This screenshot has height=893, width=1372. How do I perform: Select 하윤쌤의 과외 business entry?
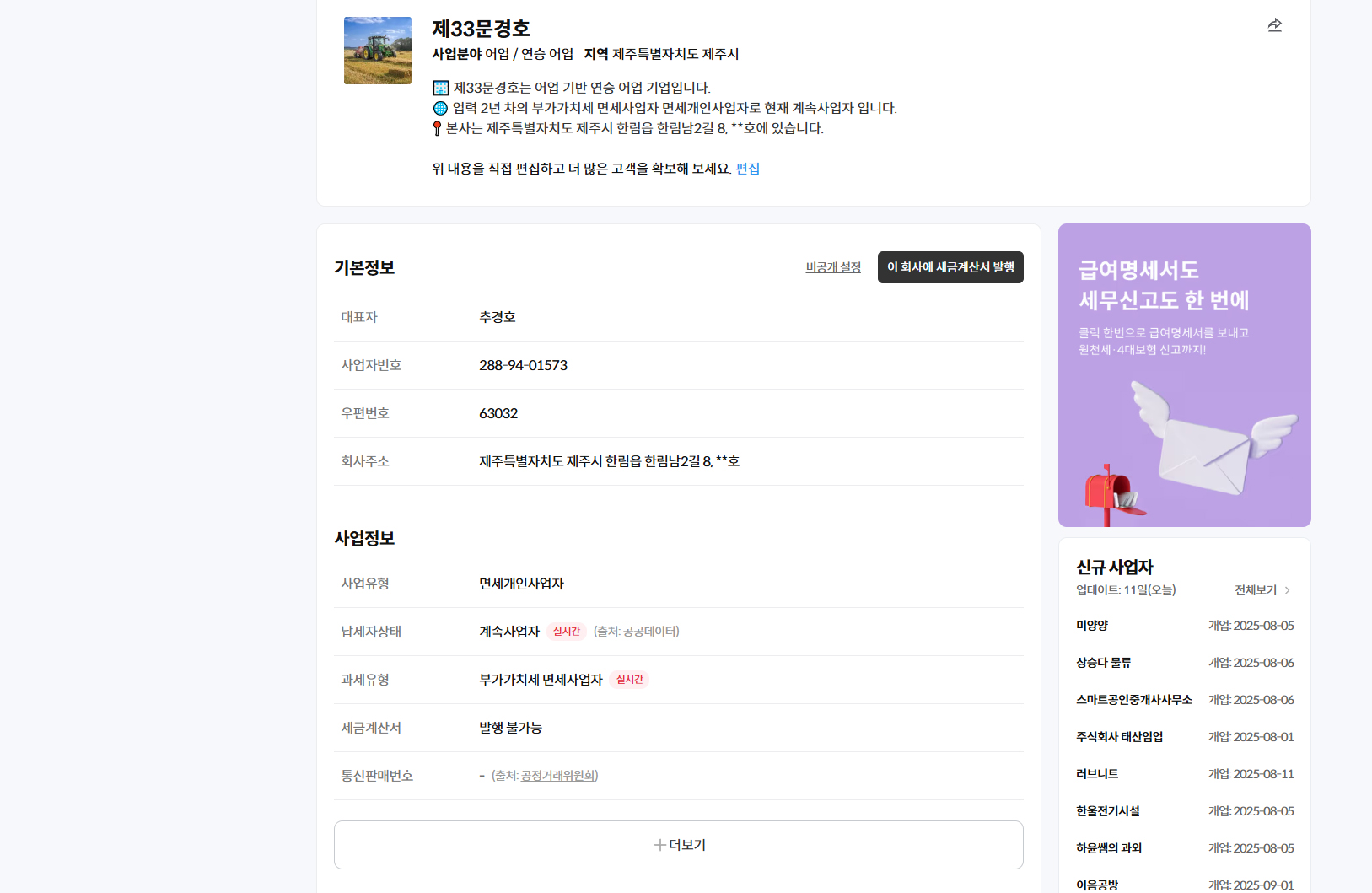pyautogui.click(x=1108, y=848)
